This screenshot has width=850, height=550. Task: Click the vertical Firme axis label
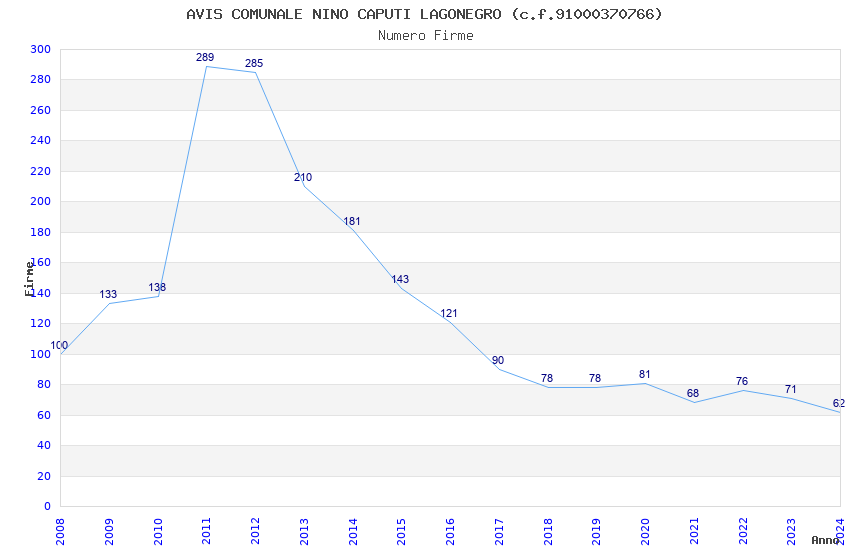pos(29,279)
